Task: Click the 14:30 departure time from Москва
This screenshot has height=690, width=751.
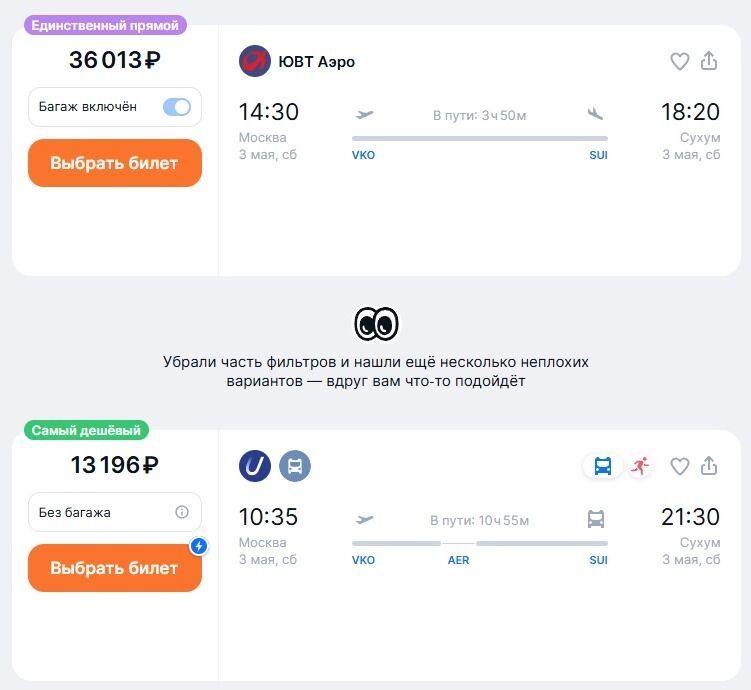Action: [268, 112]
